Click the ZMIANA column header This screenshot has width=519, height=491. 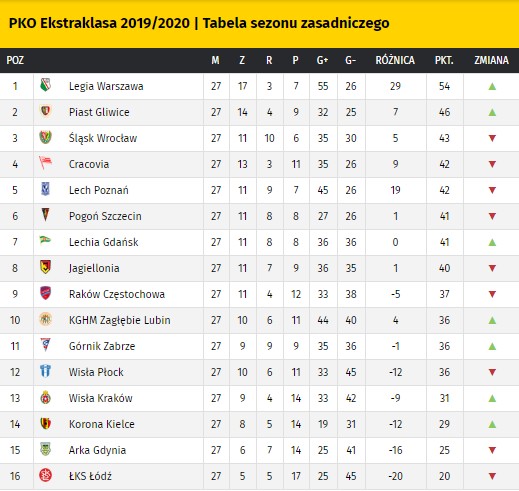coord(491,60)
